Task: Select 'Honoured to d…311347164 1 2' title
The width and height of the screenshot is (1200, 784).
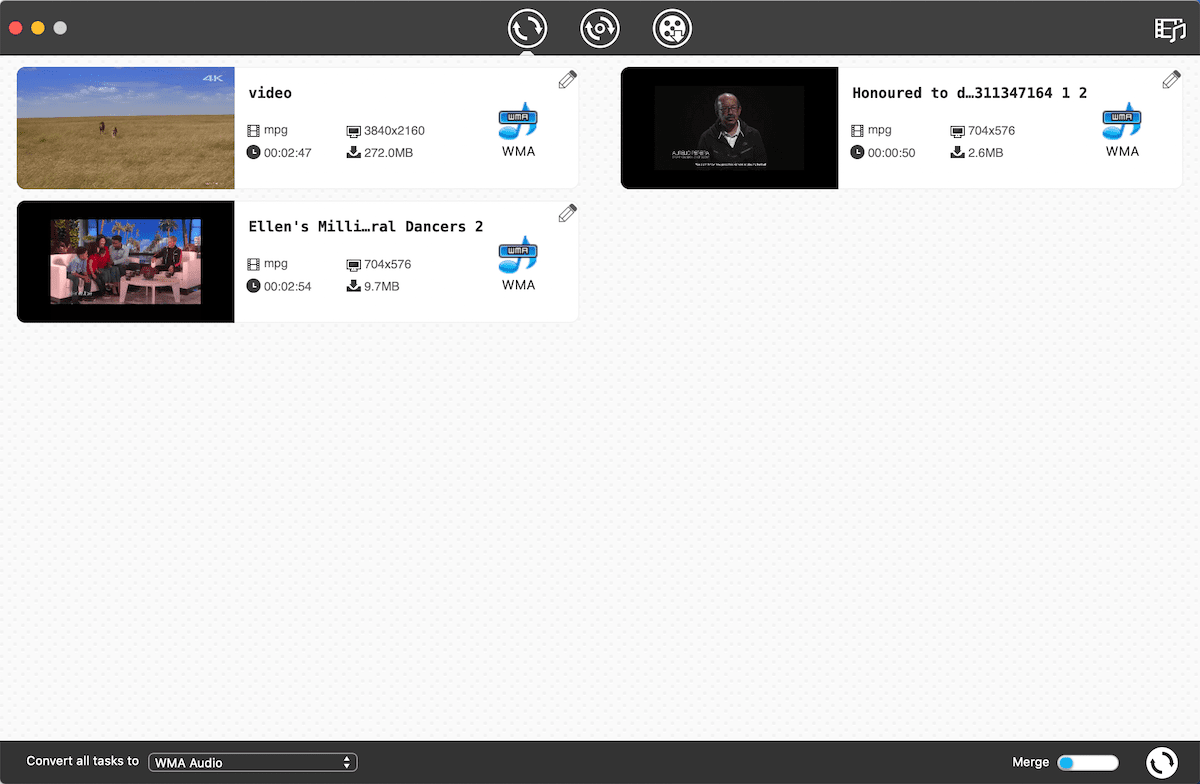Action: (x=969, y=93)
